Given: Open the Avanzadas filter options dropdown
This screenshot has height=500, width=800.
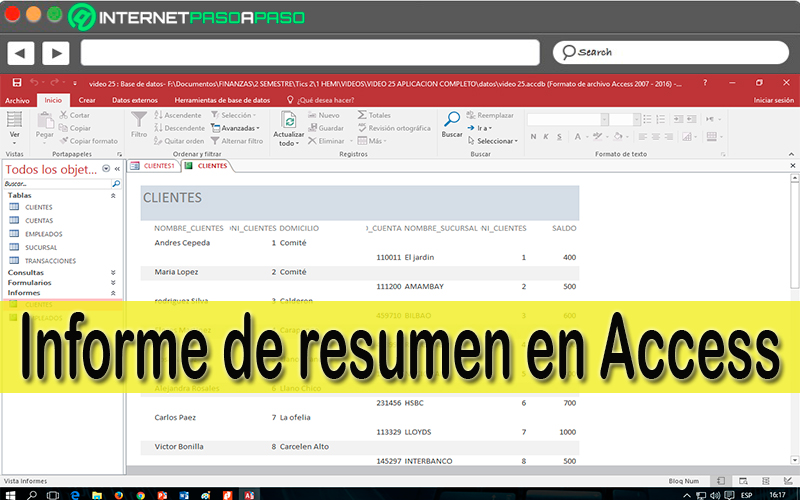Looking at the screenshot, I should (236, 128).
